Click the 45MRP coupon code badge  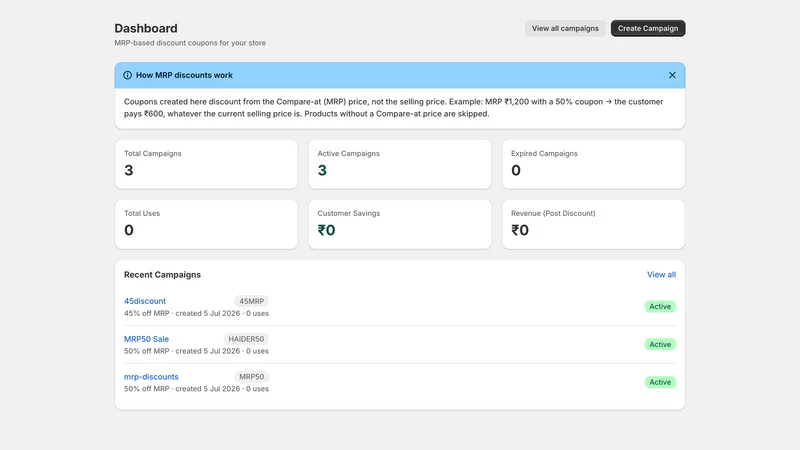252,301
